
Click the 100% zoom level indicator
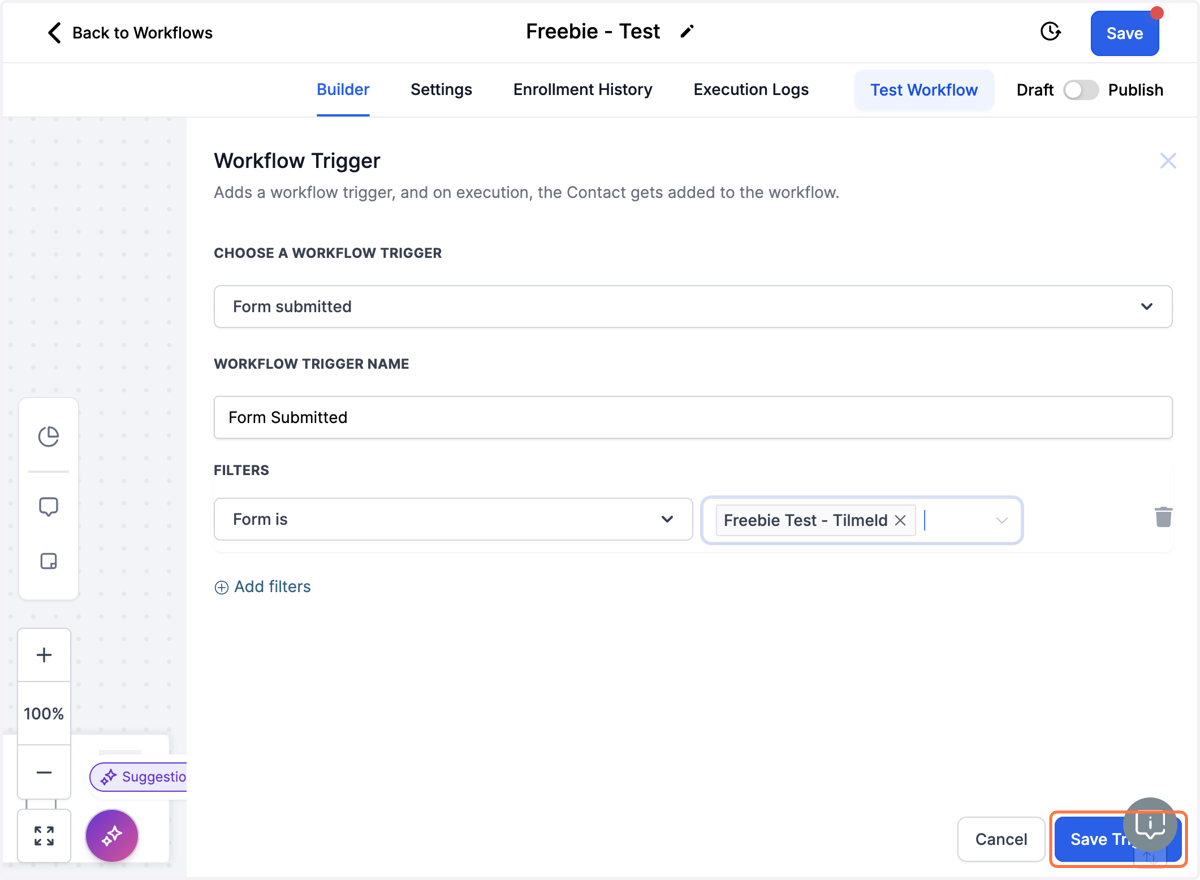click(44, 713)
